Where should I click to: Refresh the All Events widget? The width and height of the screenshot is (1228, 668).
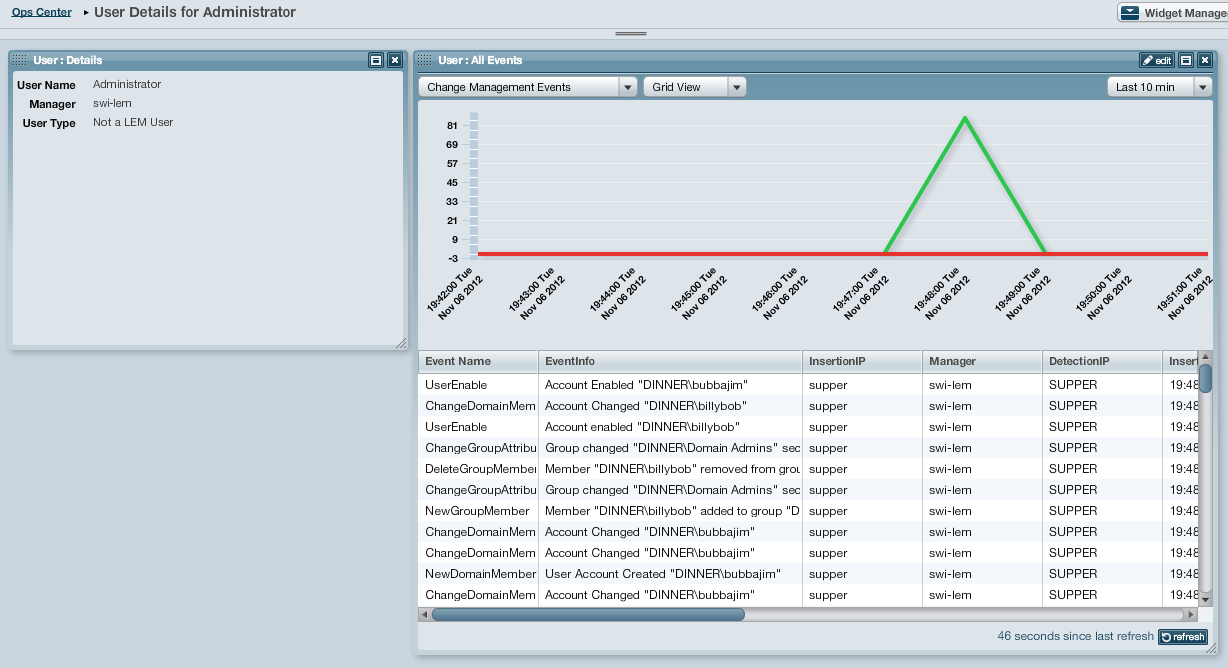(1183, 637)
